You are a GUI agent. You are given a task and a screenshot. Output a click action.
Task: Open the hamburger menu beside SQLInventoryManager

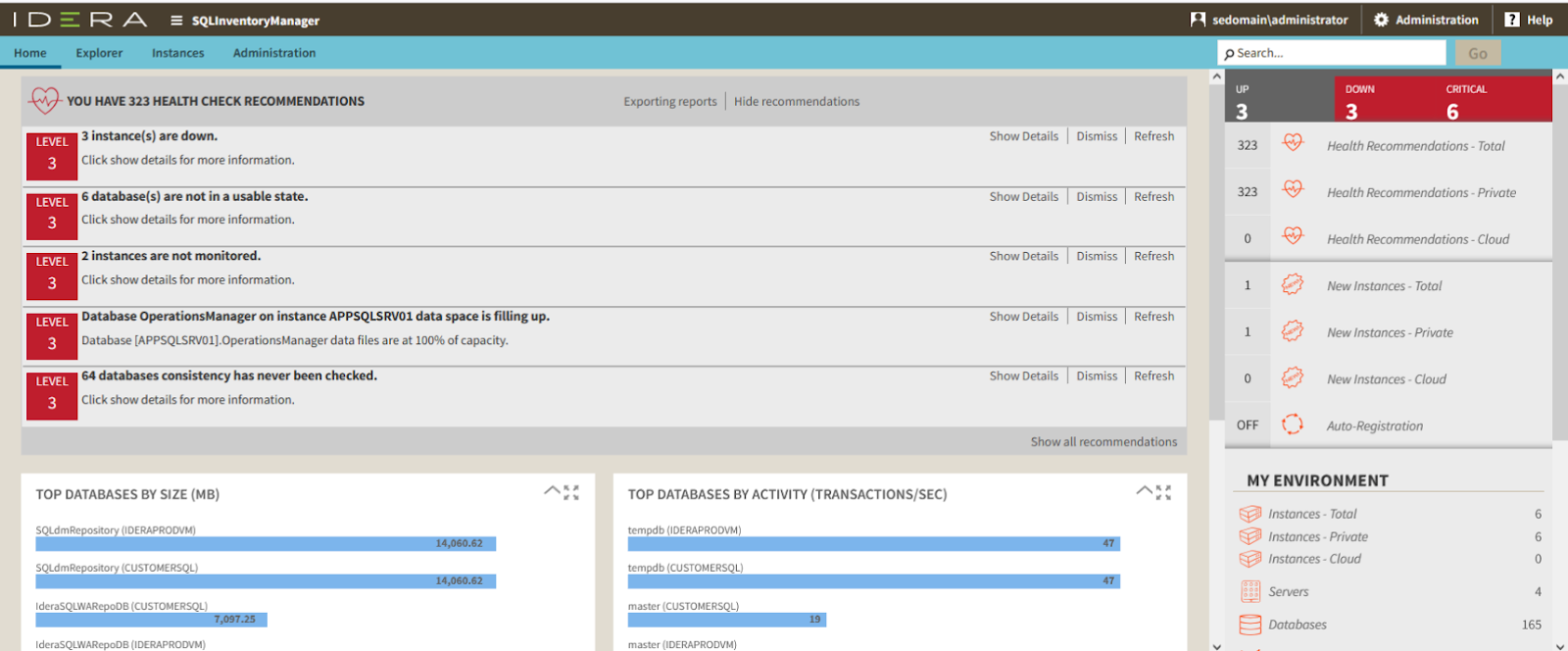point(176,21)
